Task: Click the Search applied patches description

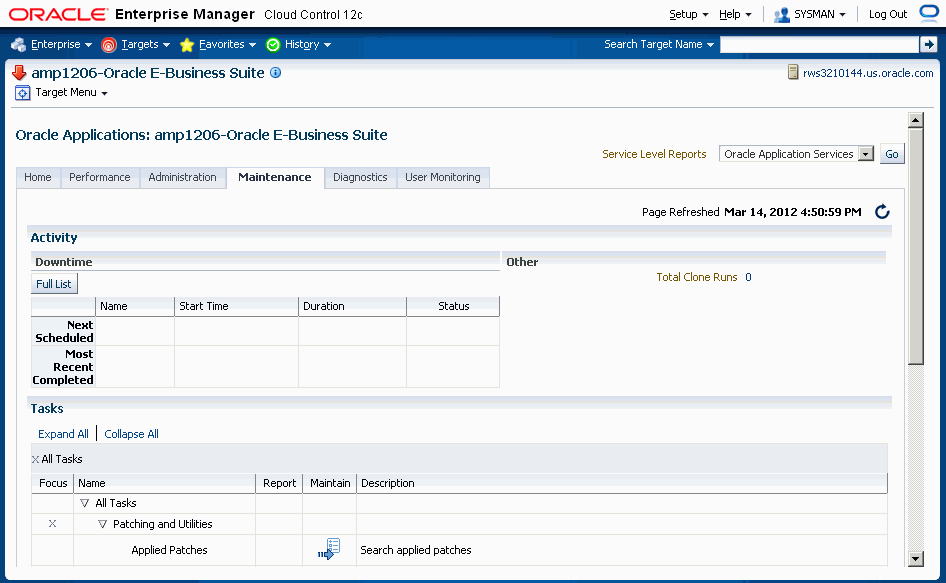Action: click(x=416, y=550)
